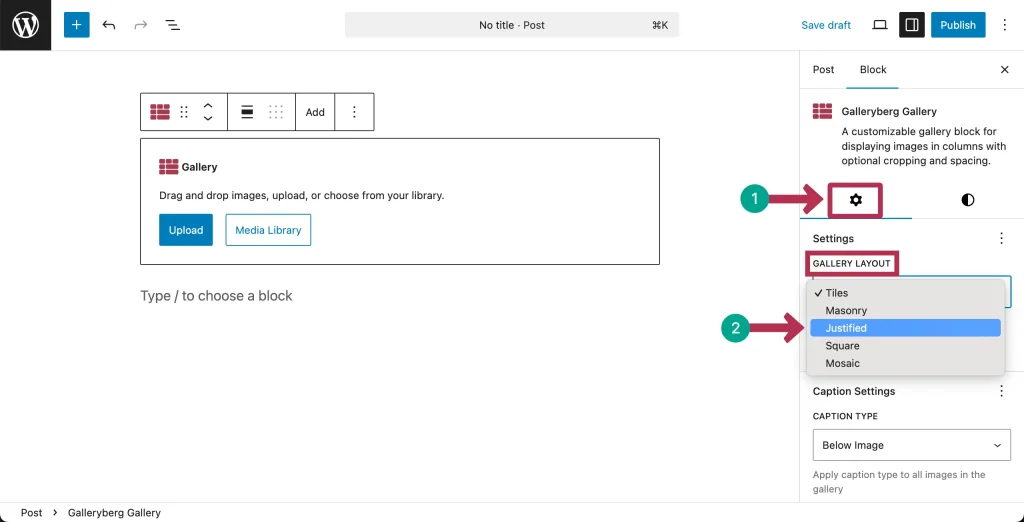Open block toolbar three-dot options
The height and width of the screenshot is (522, 1024).
pyautogui.click(x=354, y=112)
